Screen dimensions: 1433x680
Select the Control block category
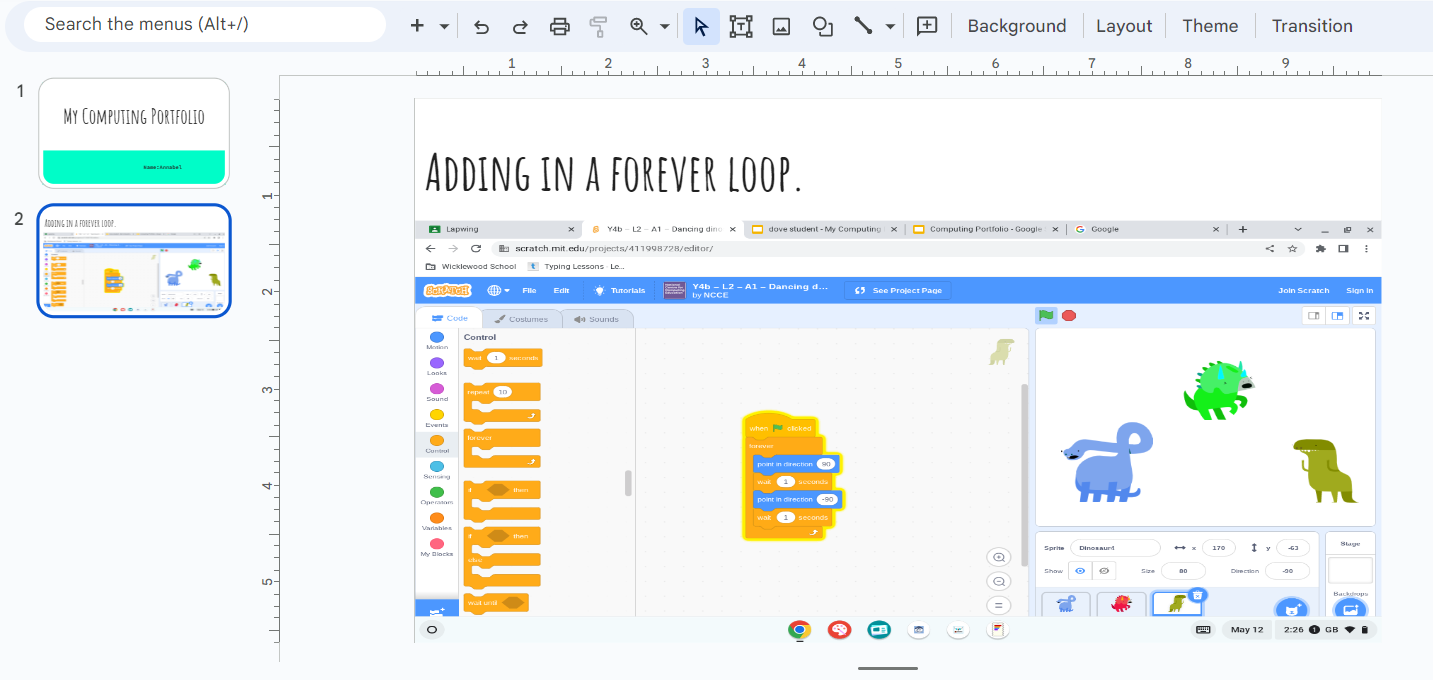click(x=437, y=444)
